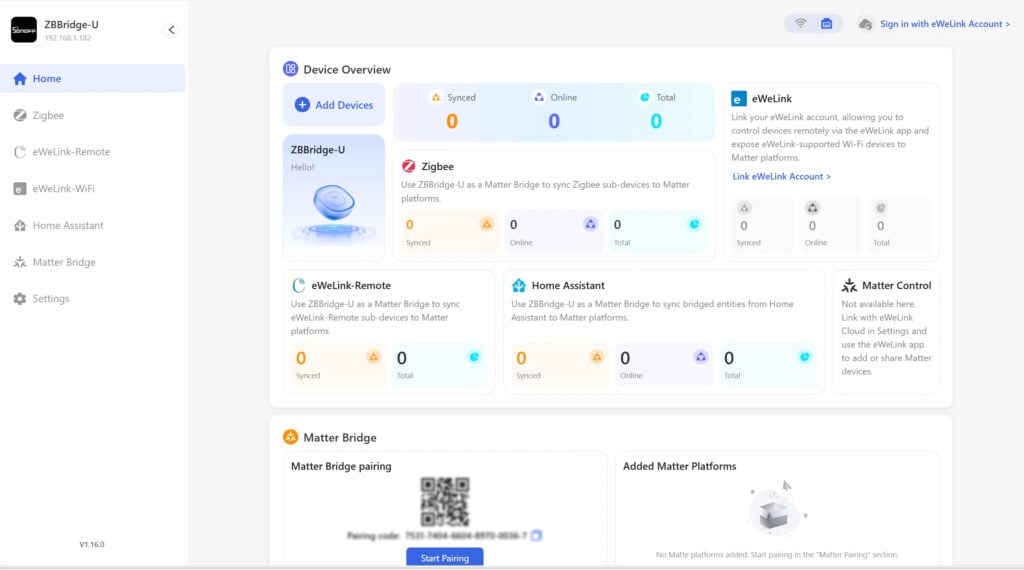This screenshot has height=570, width=1024.
Task: Click the eWeLink card Total tile
Action: click(x=898, y=225)
